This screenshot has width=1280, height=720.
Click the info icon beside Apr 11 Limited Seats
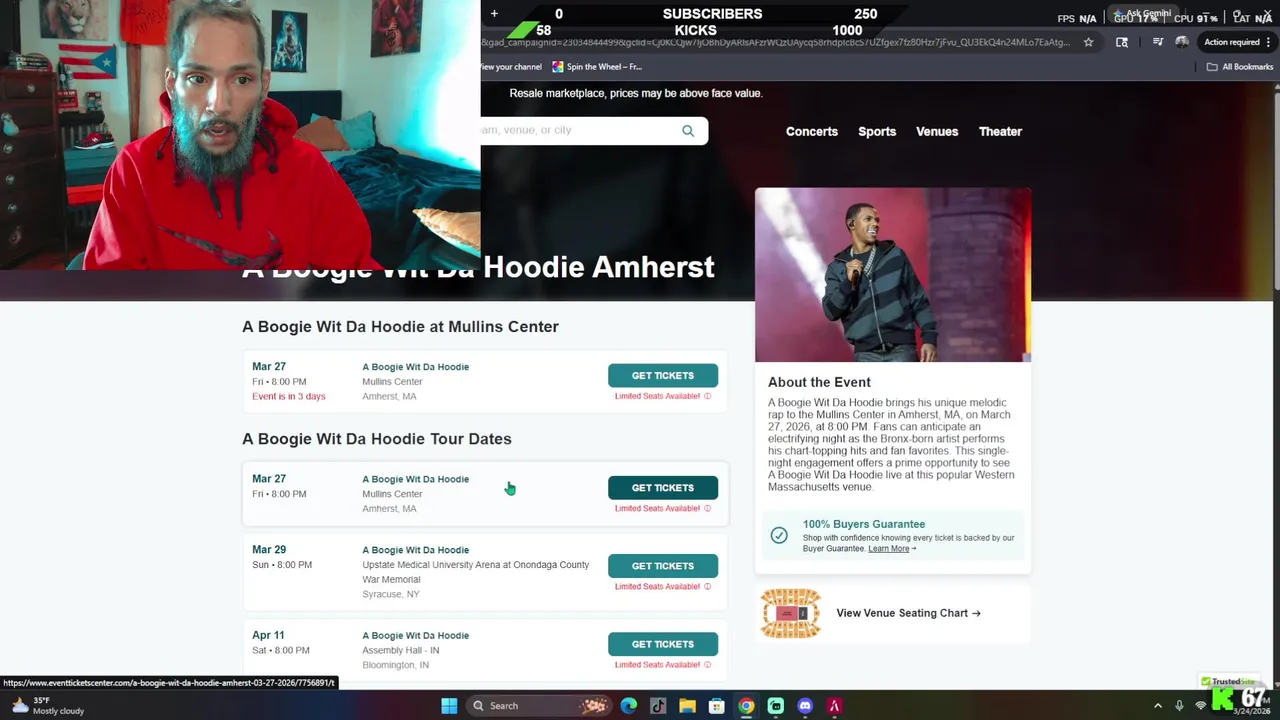point(707,664)
